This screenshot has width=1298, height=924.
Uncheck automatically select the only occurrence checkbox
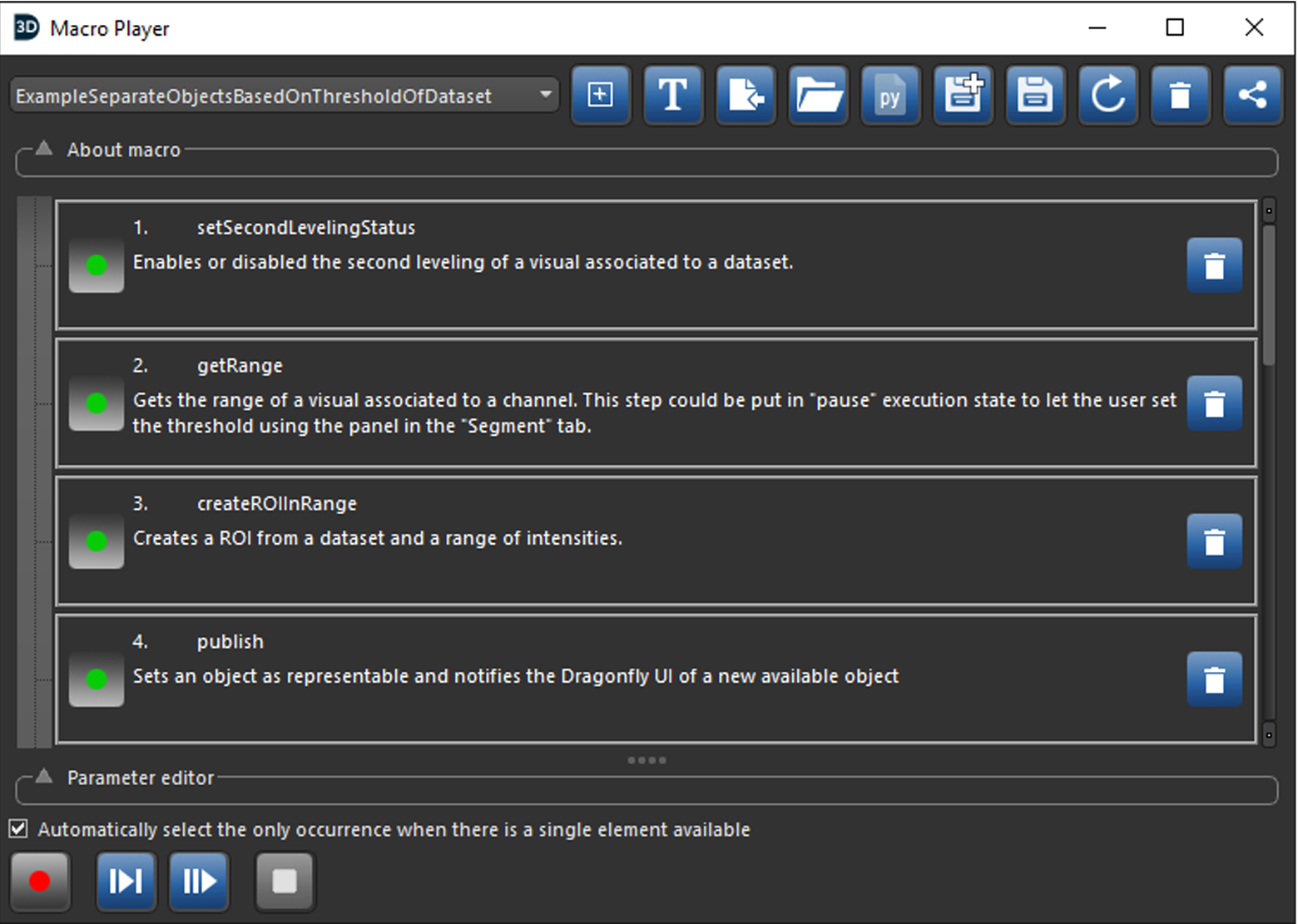18,829
